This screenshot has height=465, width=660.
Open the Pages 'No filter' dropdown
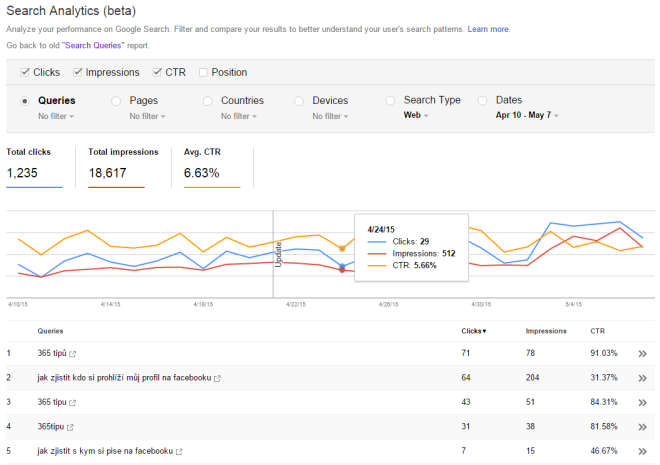147,116
